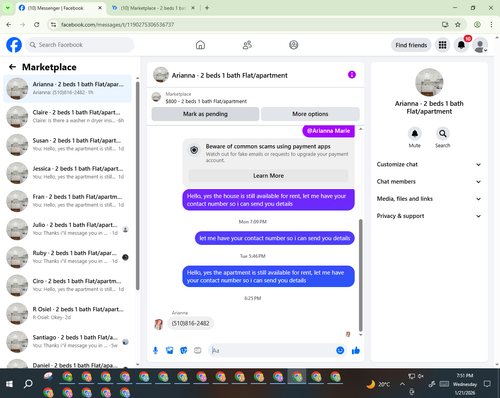The width and height of the screenshot is (500, 398).
Task: Reload the page in browser toolbar
Action: point(37,25)
